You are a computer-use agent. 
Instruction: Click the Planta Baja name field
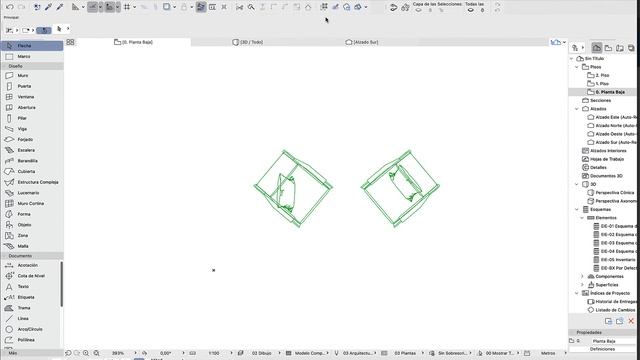(x=613, y=341)
